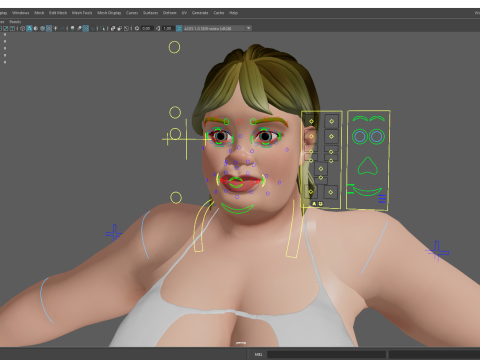Open the UV menu

(x=184, y=13)
